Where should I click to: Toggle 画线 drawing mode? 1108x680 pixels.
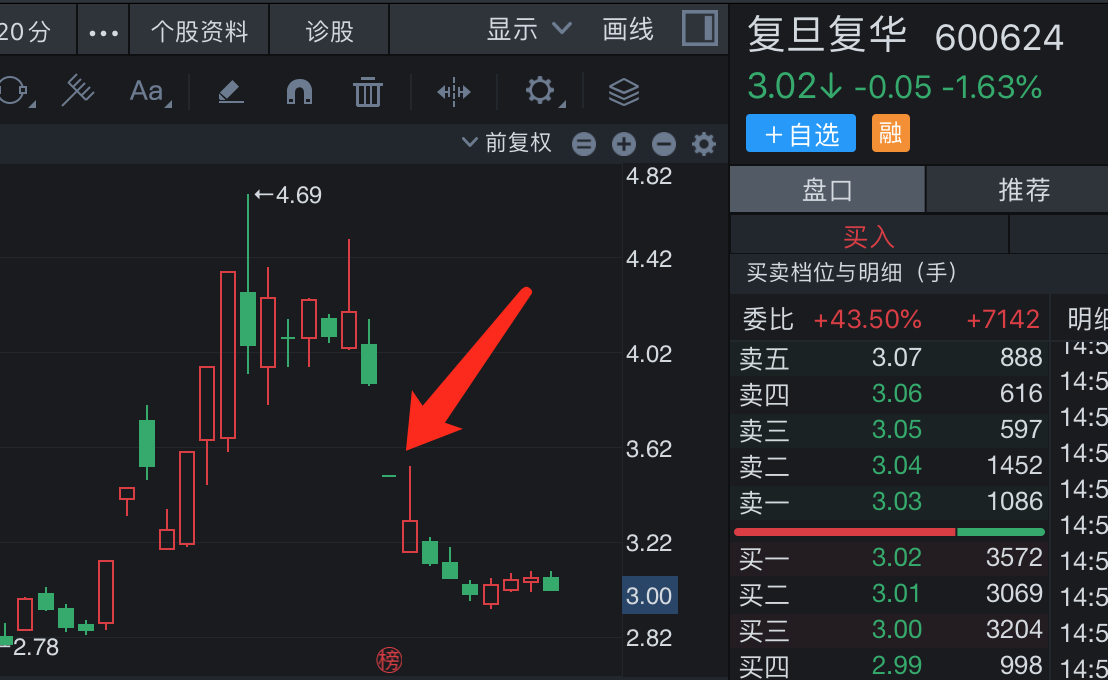pos(628,29)
